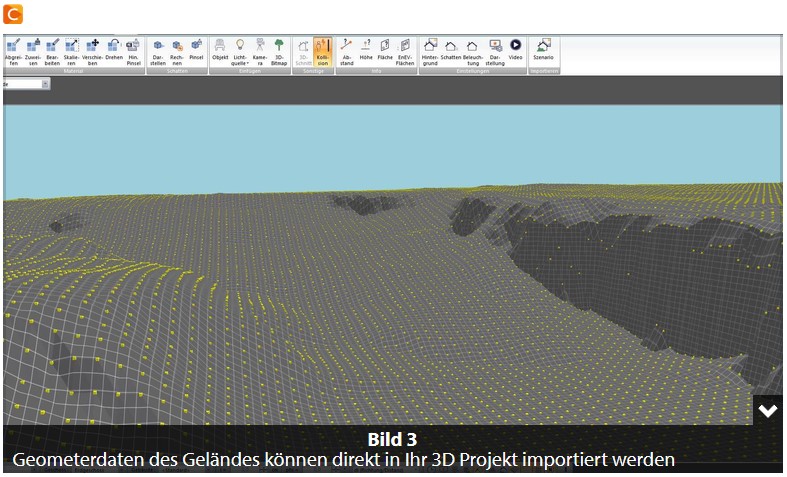Import a Szenario

point(544,50)
